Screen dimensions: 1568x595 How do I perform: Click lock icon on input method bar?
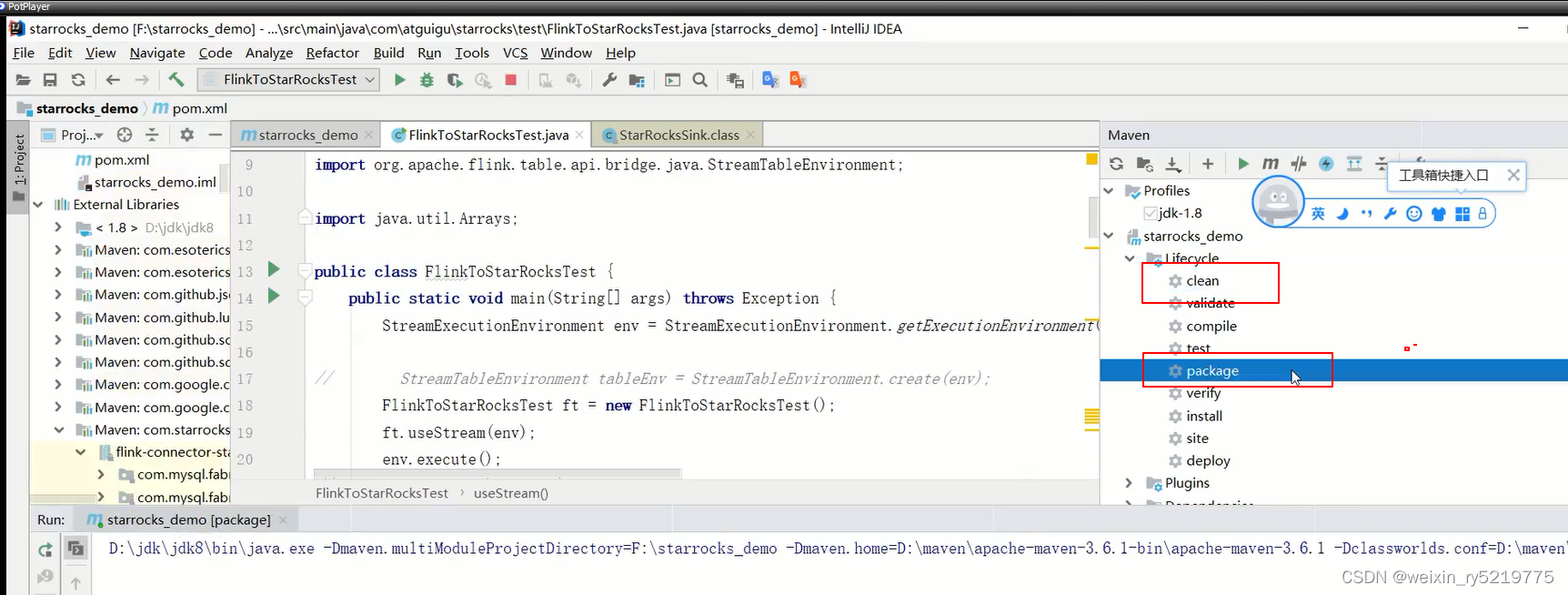pos(1483,214)
